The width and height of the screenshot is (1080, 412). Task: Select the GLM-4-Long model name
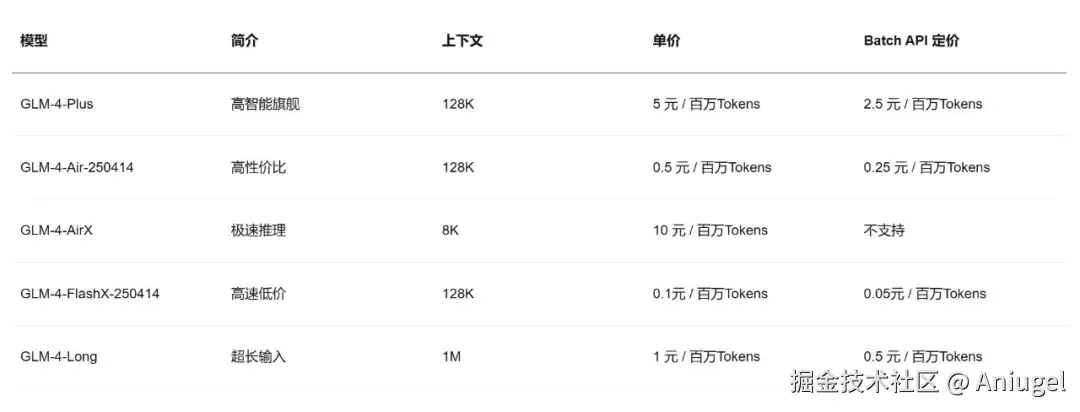click(x=59, y=357)
